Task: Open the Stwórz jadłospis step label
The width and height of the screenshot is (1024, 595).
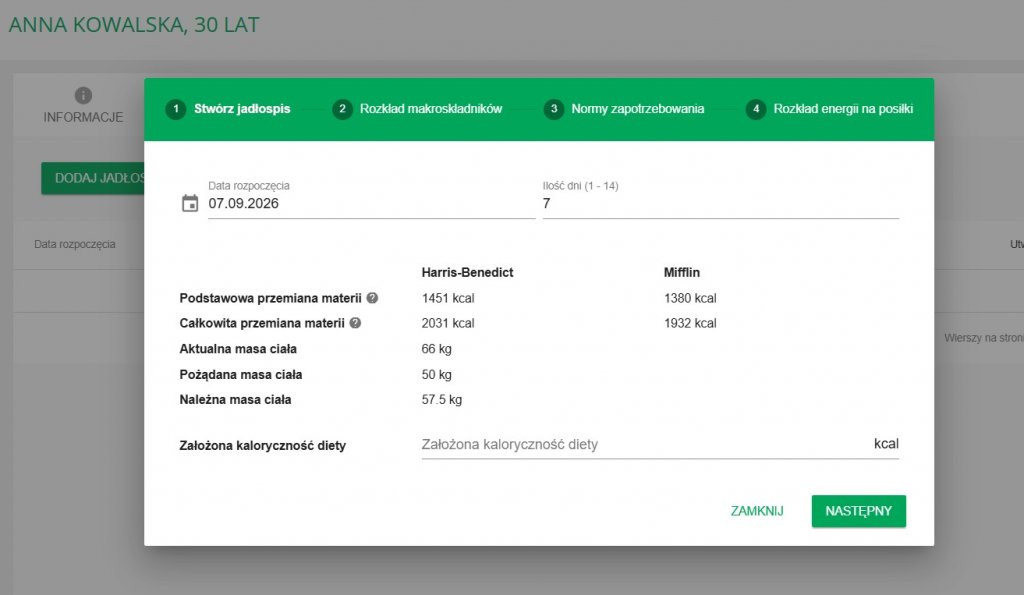Action: (242, 109)
